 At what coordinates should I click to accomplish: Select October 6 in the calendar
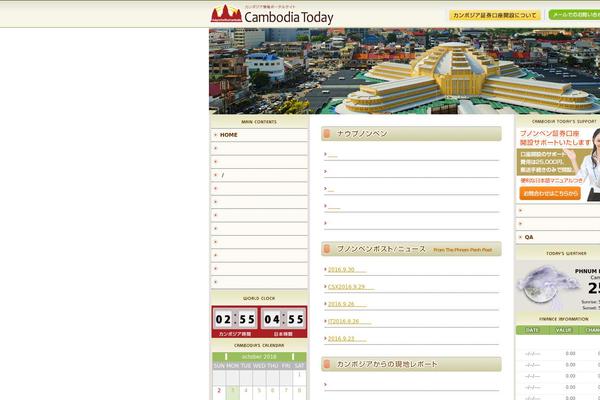pyautogui.click(x=272, y=392)
